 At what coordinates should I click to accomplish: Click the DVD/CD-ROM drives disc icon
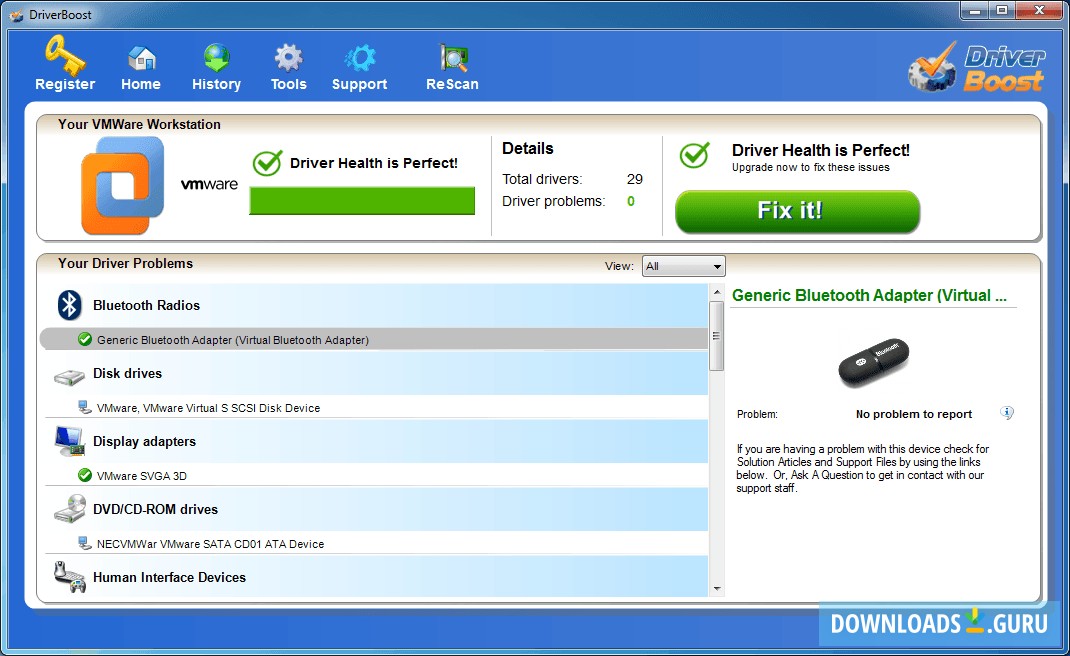pos(70,509)
